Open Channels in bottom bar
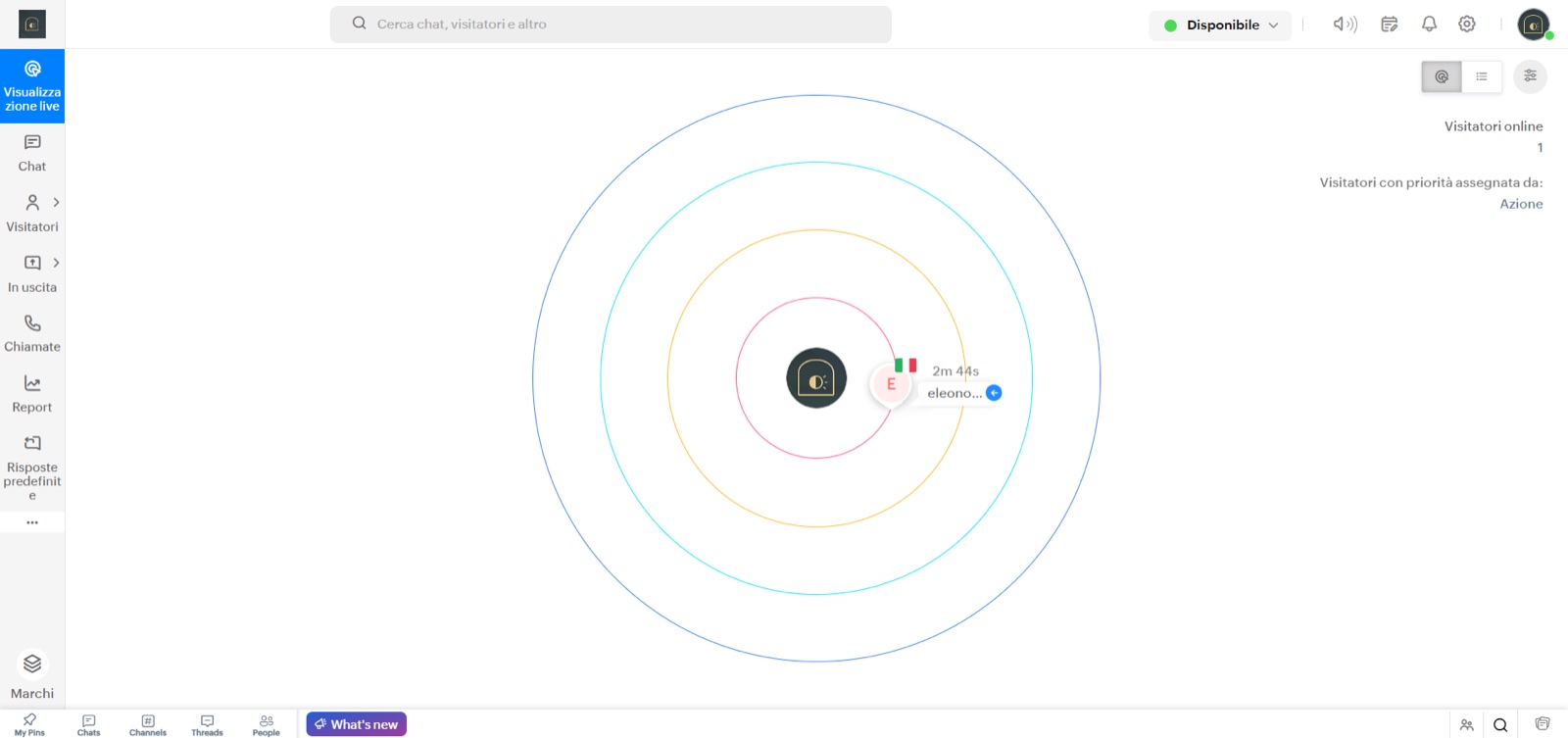The image size is (1568, 738). tap(148, 725)
